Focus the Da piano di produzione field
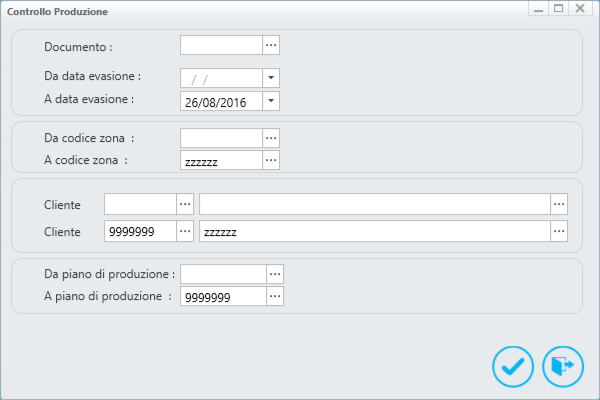This screenshot has width=600, height=400. point(223,274)
